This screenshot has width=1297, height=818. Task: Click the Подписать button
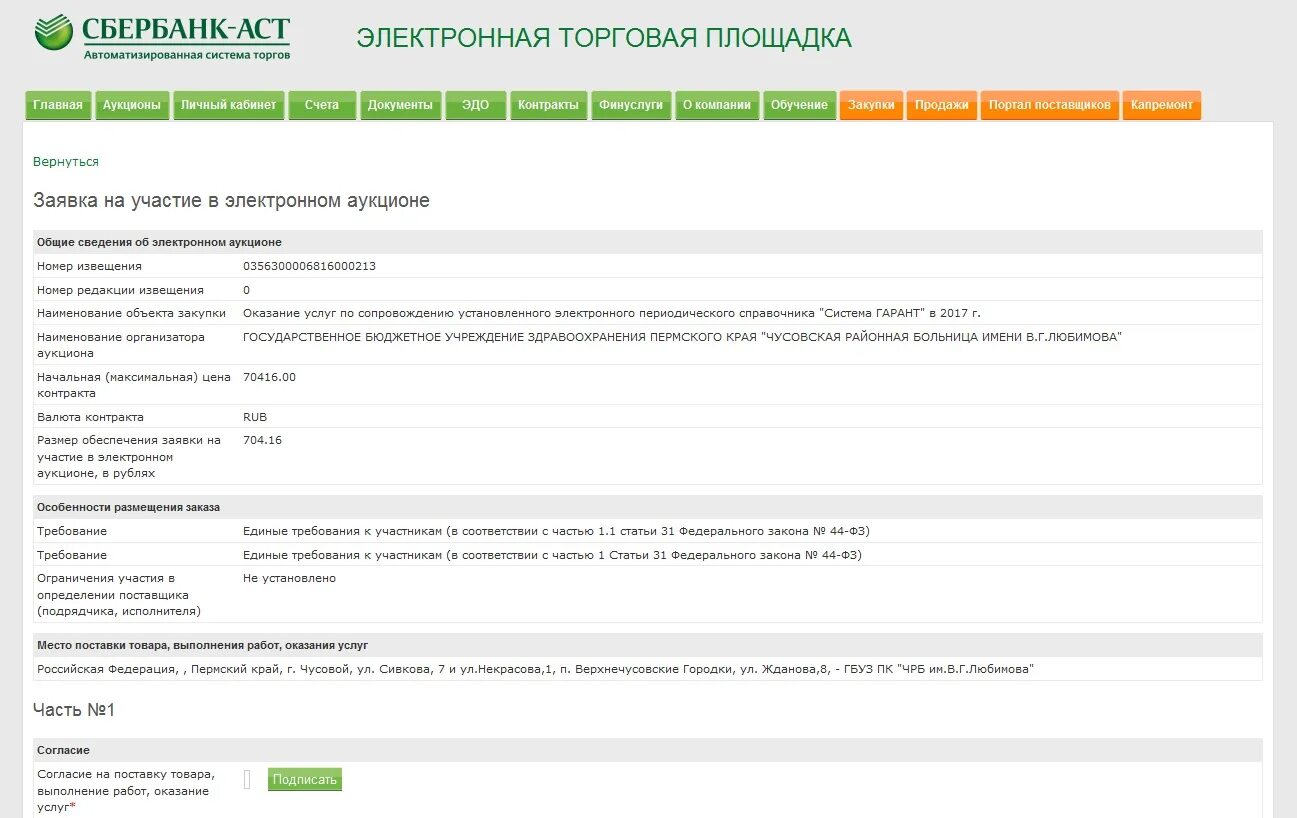click(x=305, y=779)
